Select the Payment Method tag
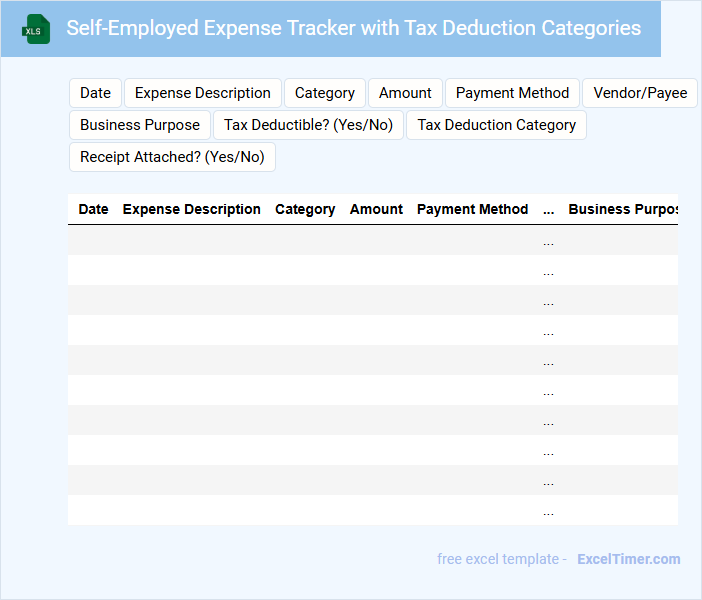The height and width of the screenshot is (600, 702). coord(512,93)
